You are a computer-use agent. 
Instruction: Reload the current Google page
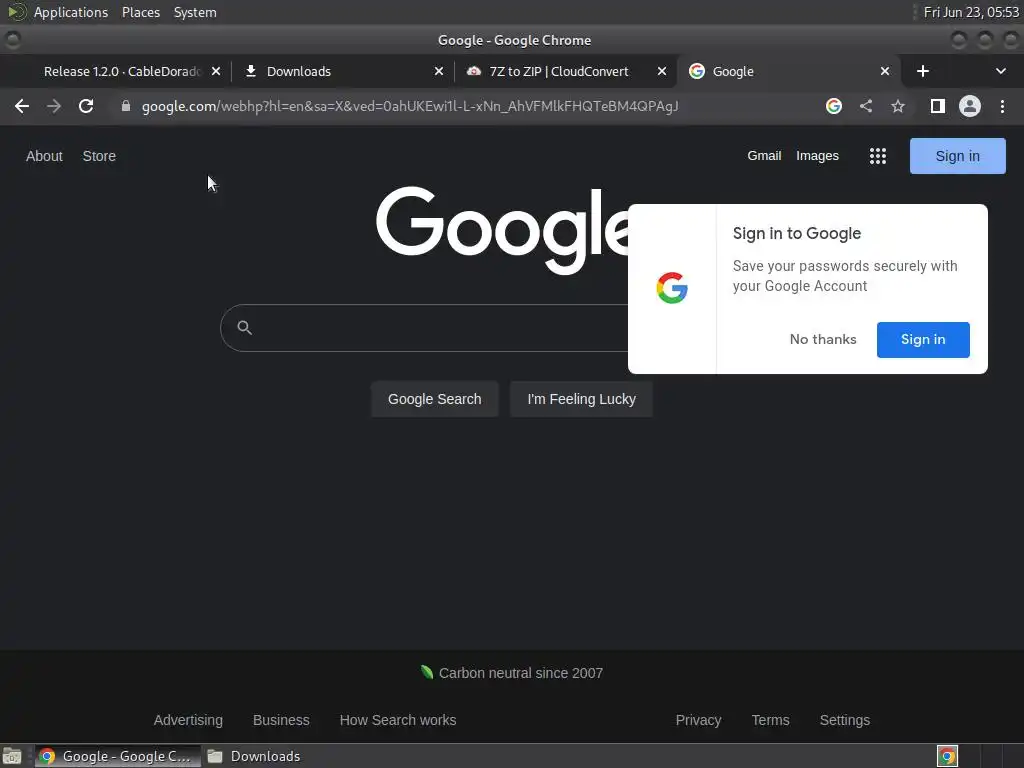[86, 106]
